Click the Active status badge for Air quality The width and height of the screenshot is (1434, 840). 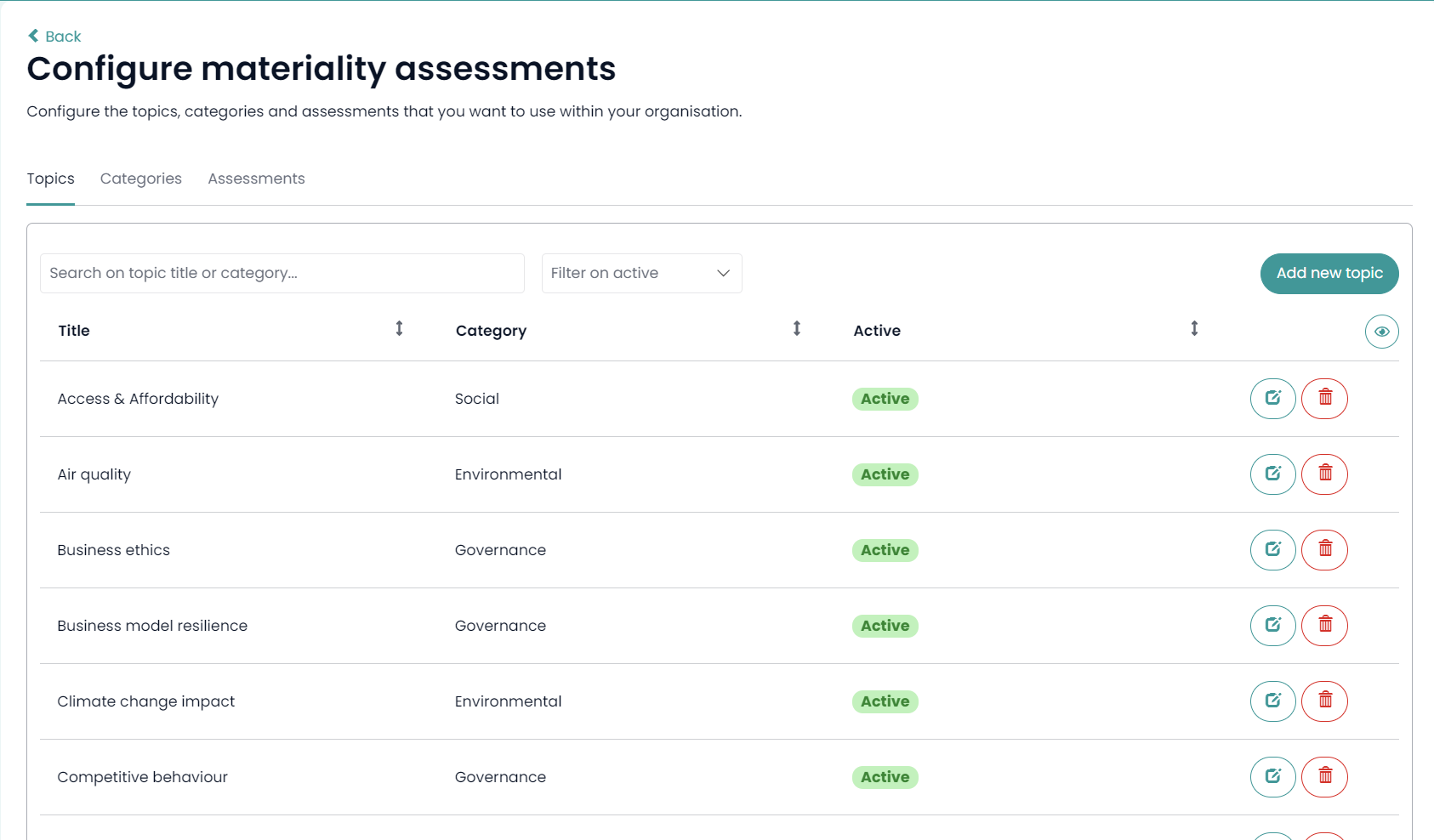tap(885, 474)
